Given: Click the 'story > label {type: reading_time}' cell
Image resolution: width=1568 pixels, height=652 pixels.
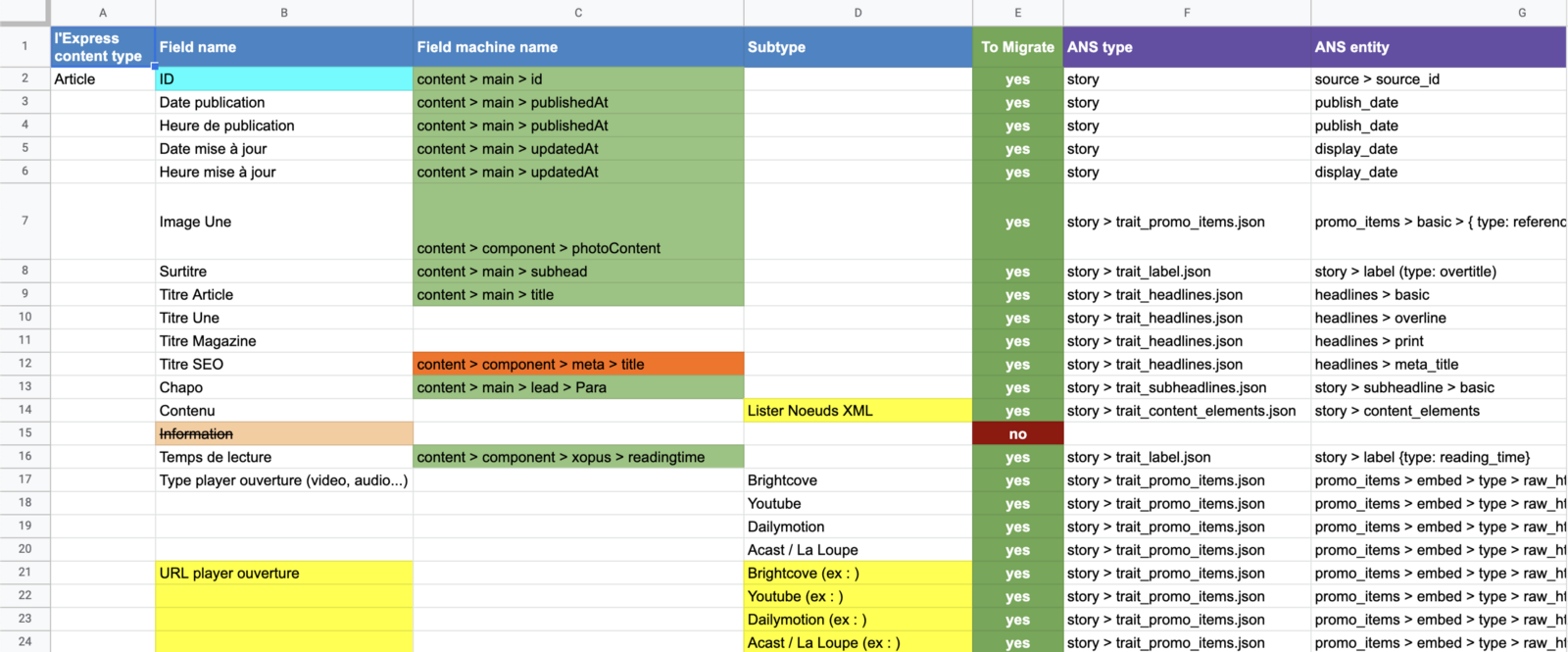Looking at the screenshot, I should pos(1439,457).
